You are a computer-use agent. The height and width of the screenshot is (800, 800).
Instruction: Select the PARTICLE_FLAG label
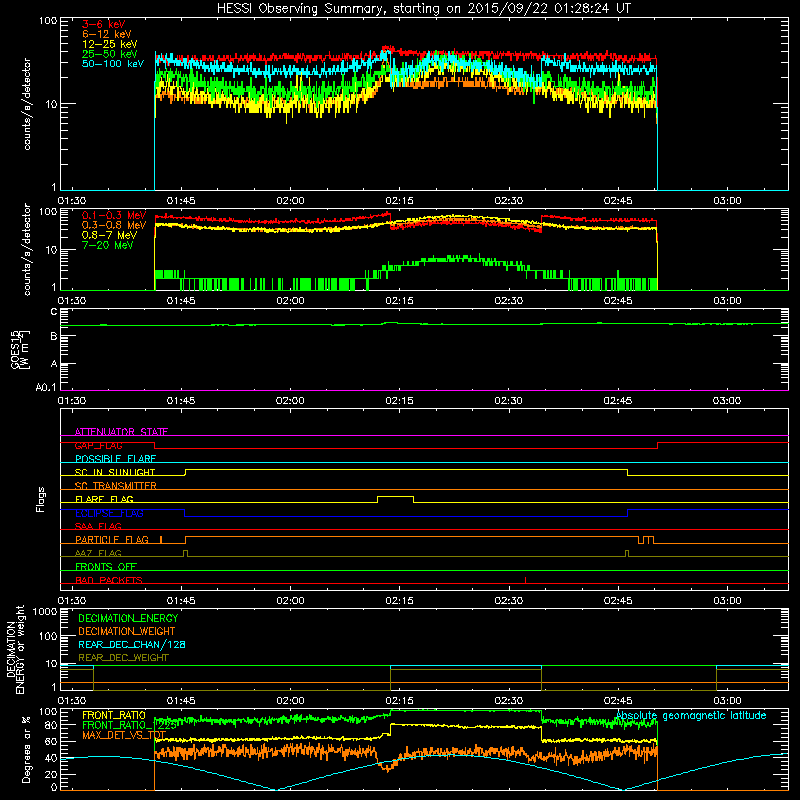(112, 540)
